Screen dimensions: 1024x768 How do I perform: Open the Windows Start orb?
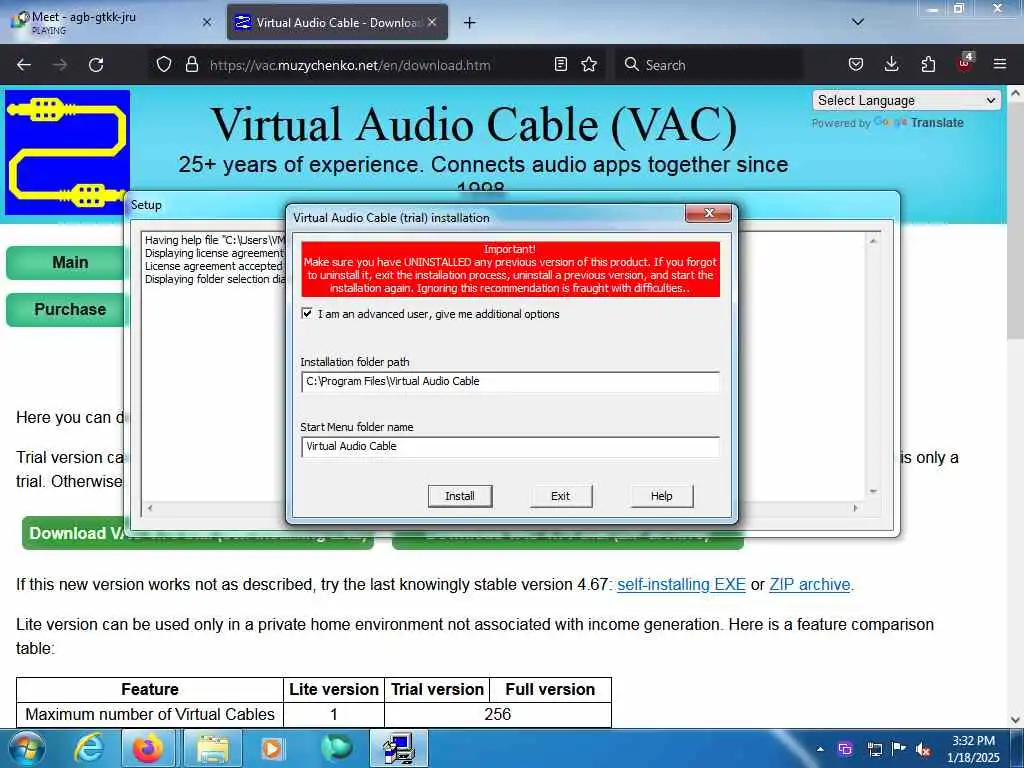pyautogui.click(x=27, y=748)
